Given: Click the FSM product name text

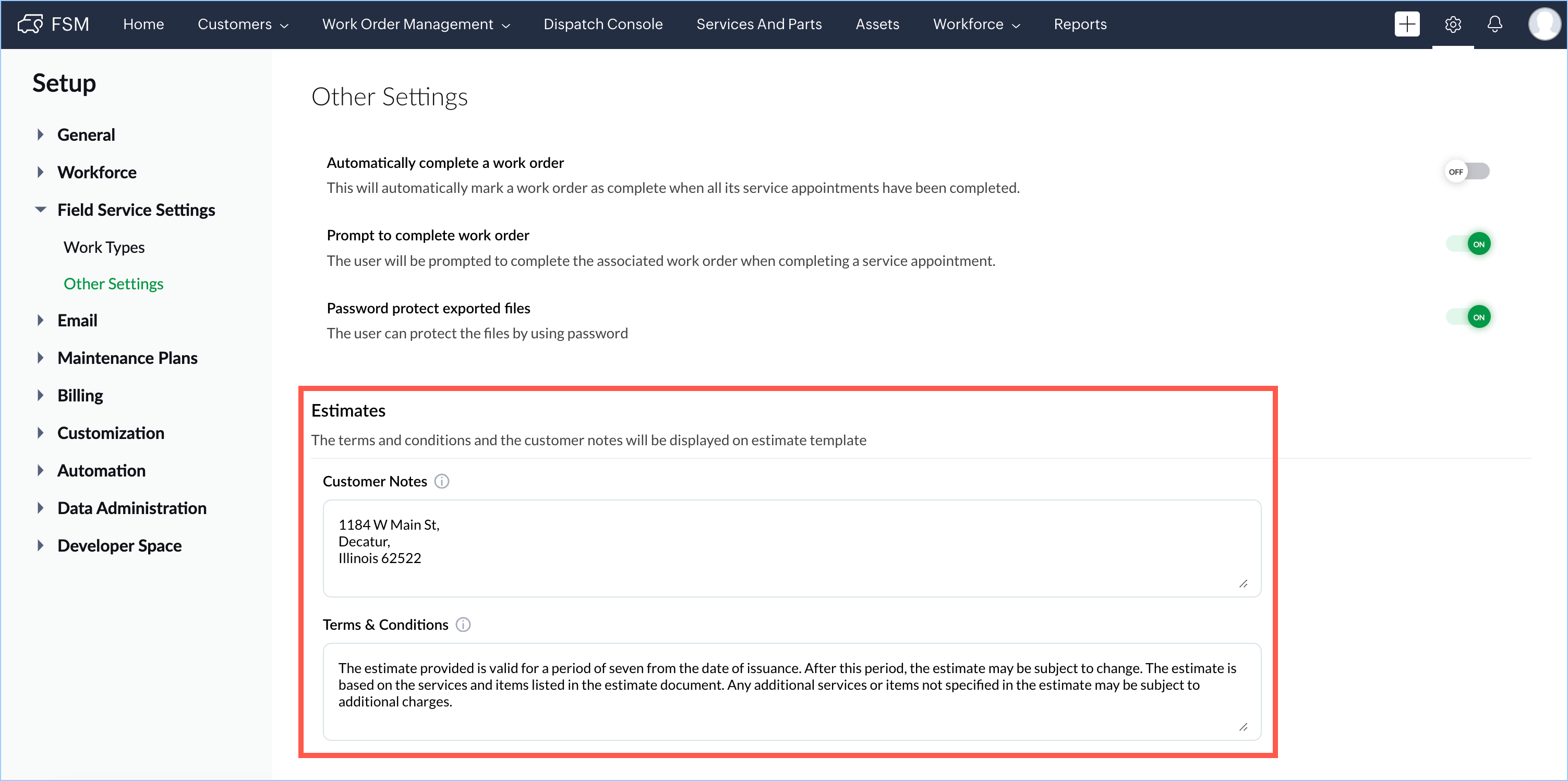Looking at the screenshot, I should (x=70, y=25).
